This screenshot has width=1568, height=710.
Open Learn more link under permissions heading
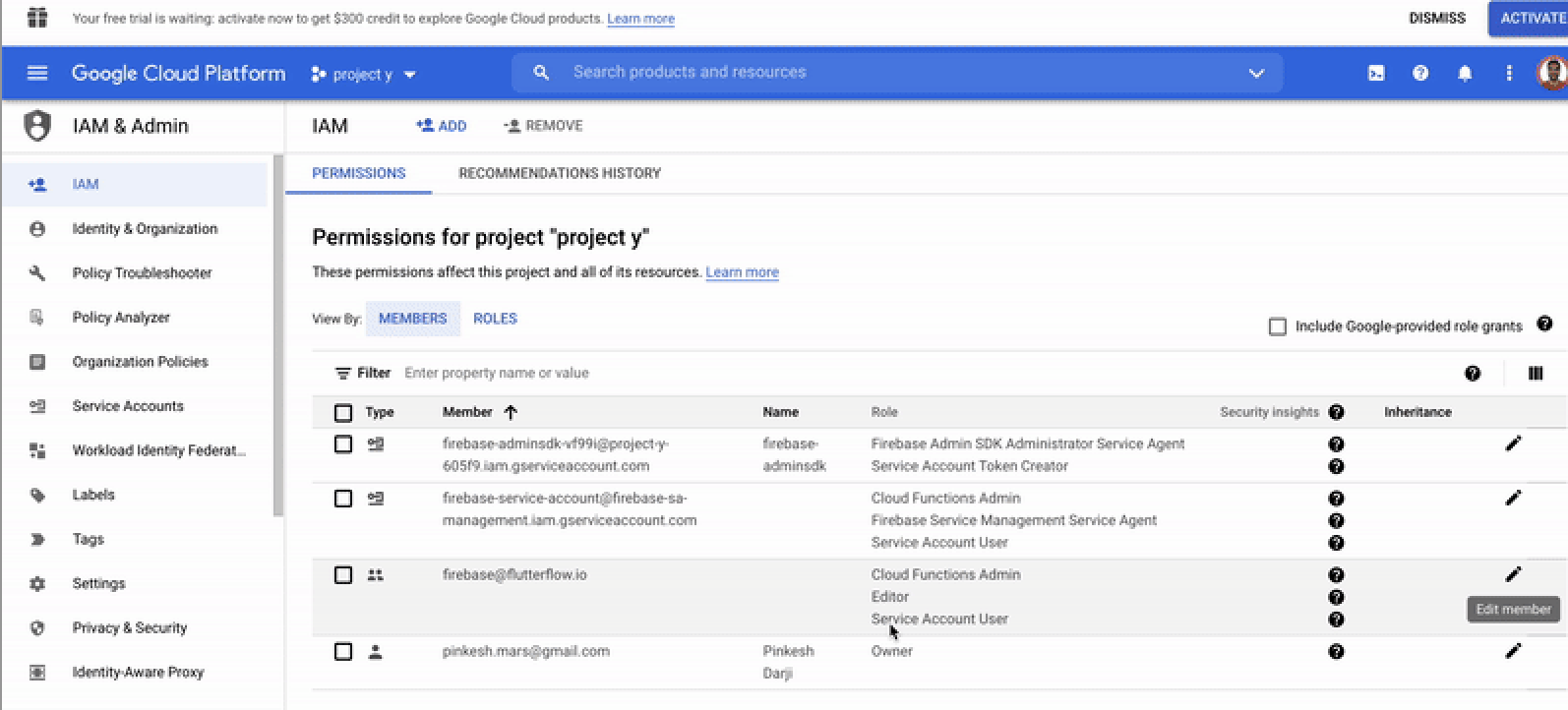tap(742, 272)
